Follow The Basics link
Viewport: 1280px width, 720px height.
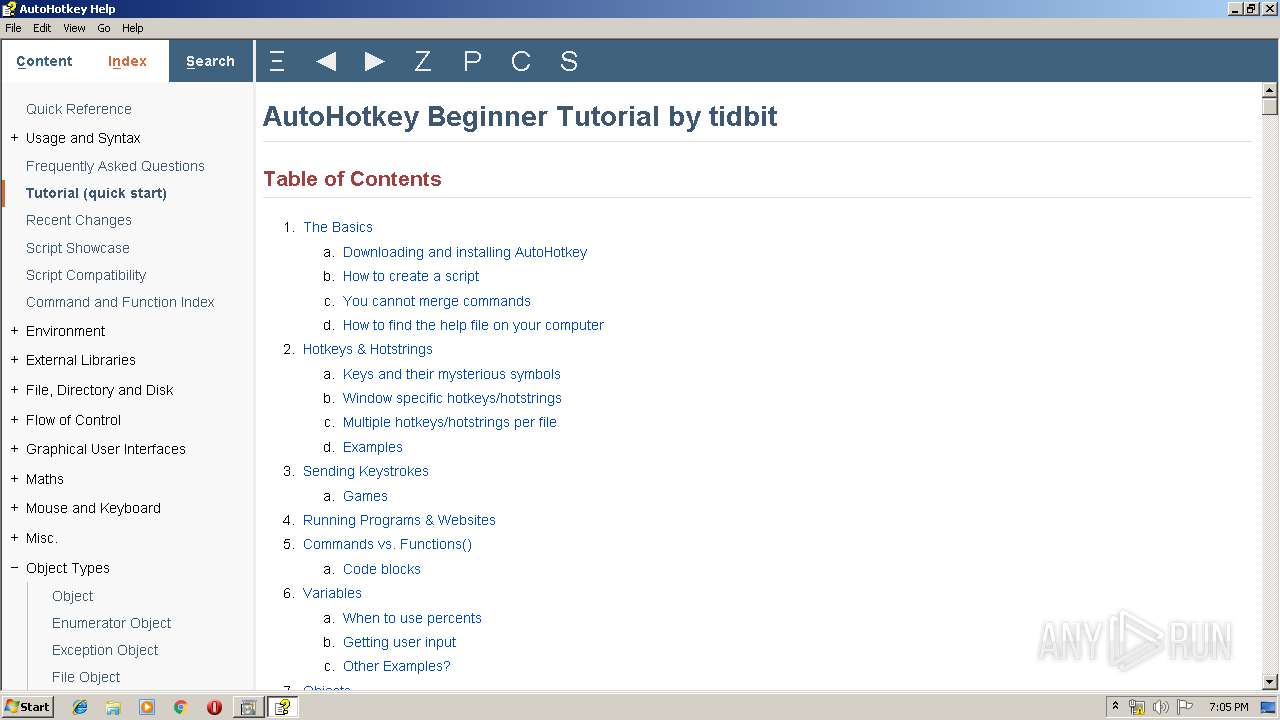point(338,227)
